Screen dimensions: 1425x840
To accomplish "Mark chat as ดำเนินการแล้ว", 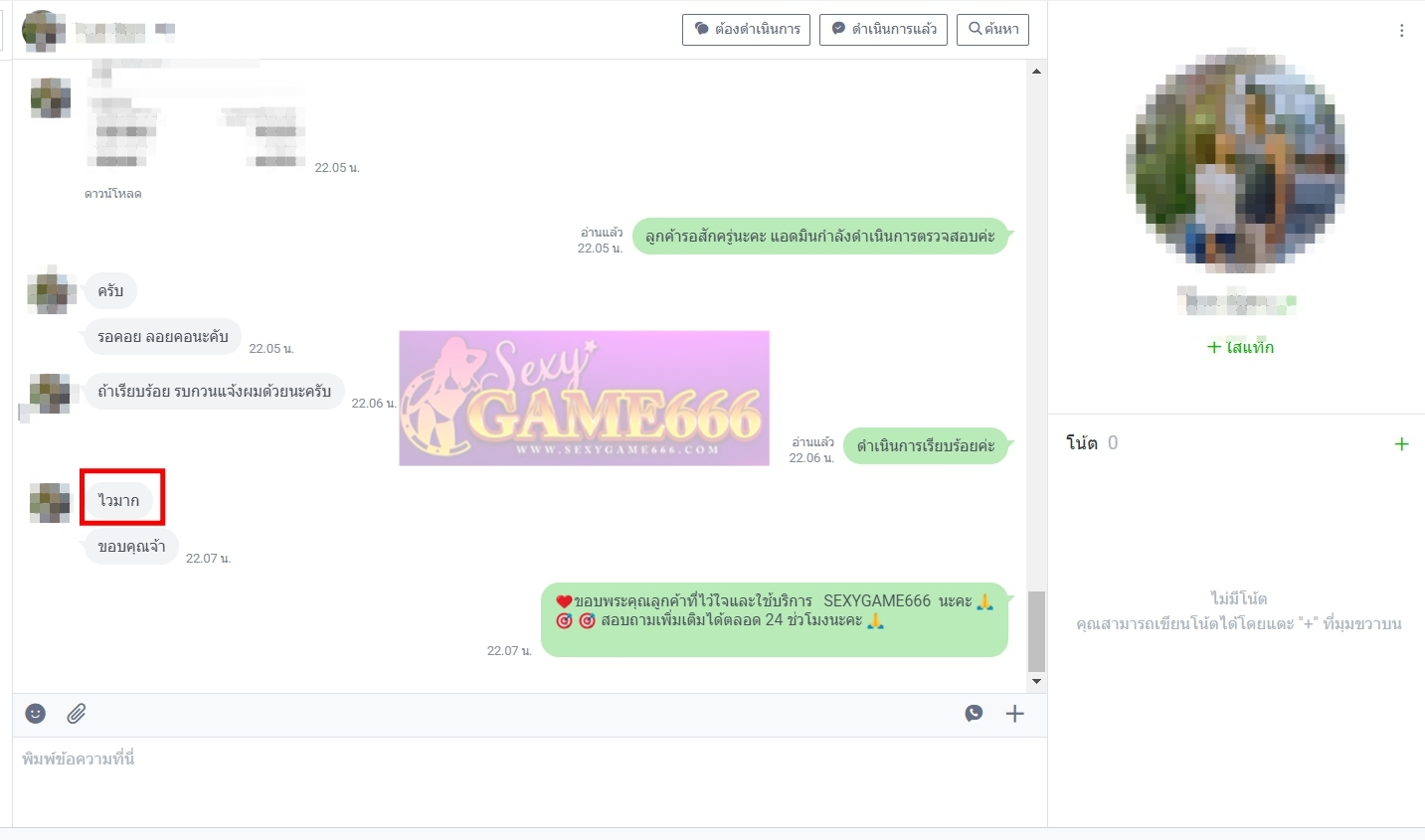I will (883, 29).
